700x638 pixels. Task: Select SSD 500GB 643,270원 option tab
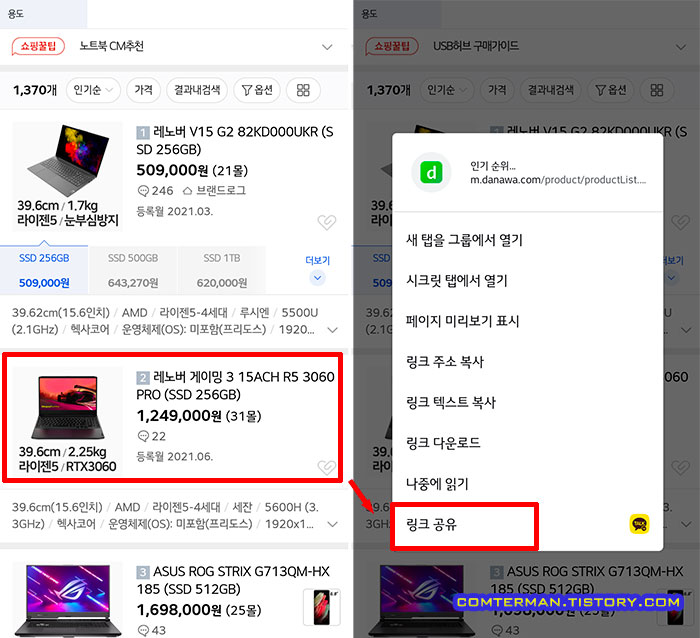pos(133,271)
